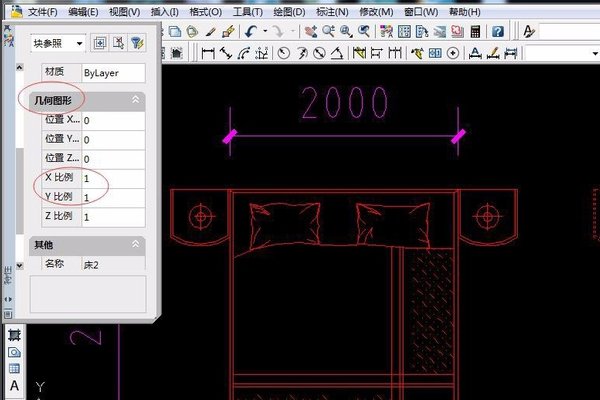Click the Zoom Previous icon

click(364, 31)
